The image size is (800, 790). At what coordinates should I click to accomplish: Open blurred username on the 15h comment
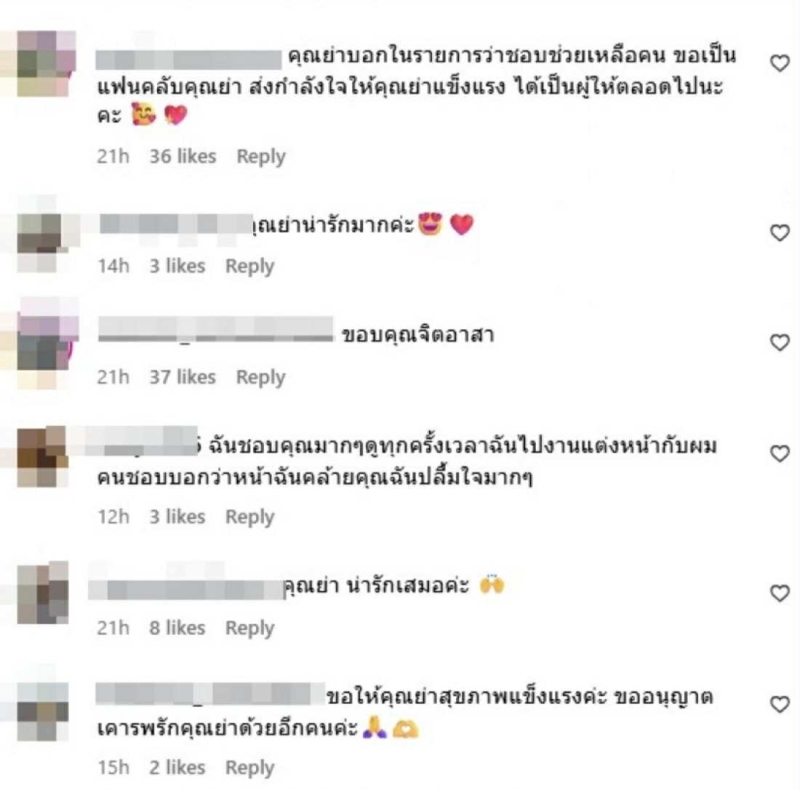coord(210,695)
